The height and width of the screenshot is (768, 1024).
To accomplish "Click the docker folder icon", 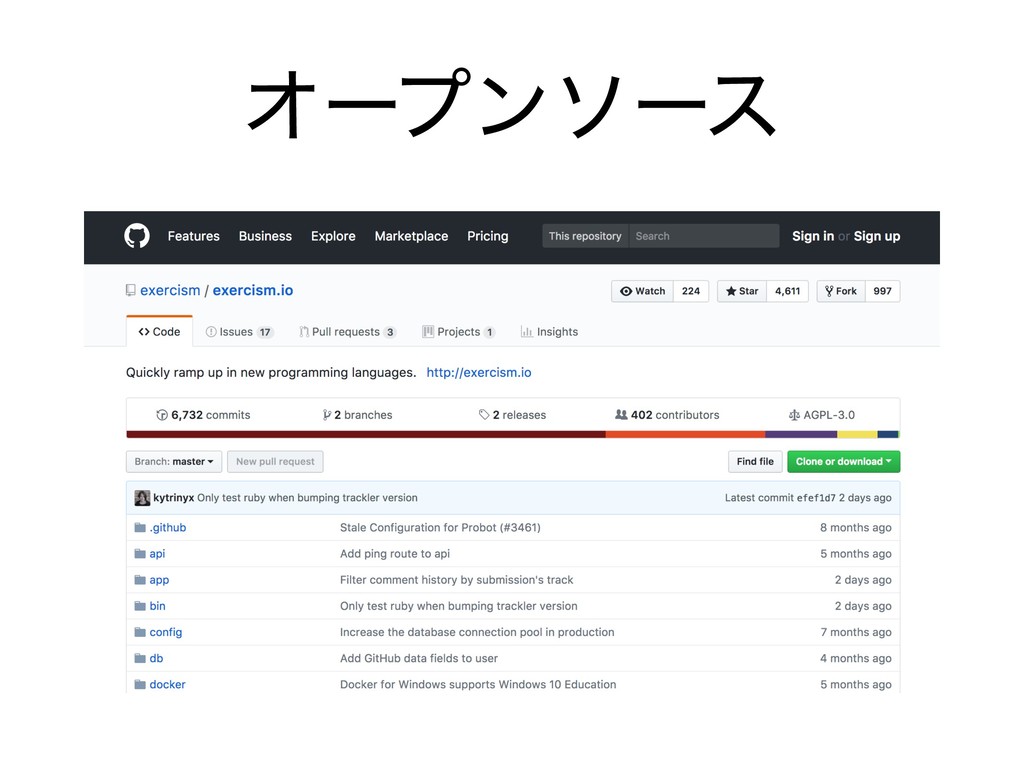I will [139, 685].
